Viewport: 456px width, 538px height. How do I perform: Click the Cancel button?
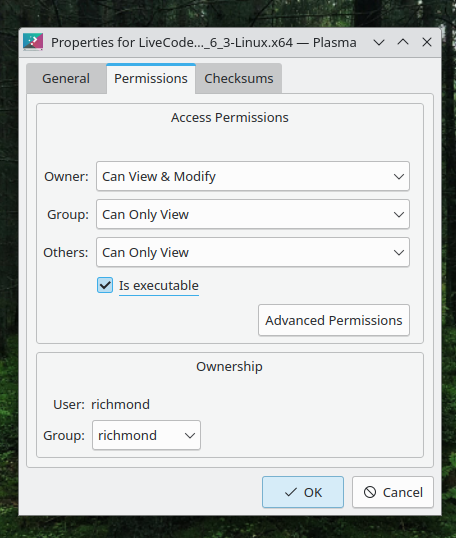393,492
